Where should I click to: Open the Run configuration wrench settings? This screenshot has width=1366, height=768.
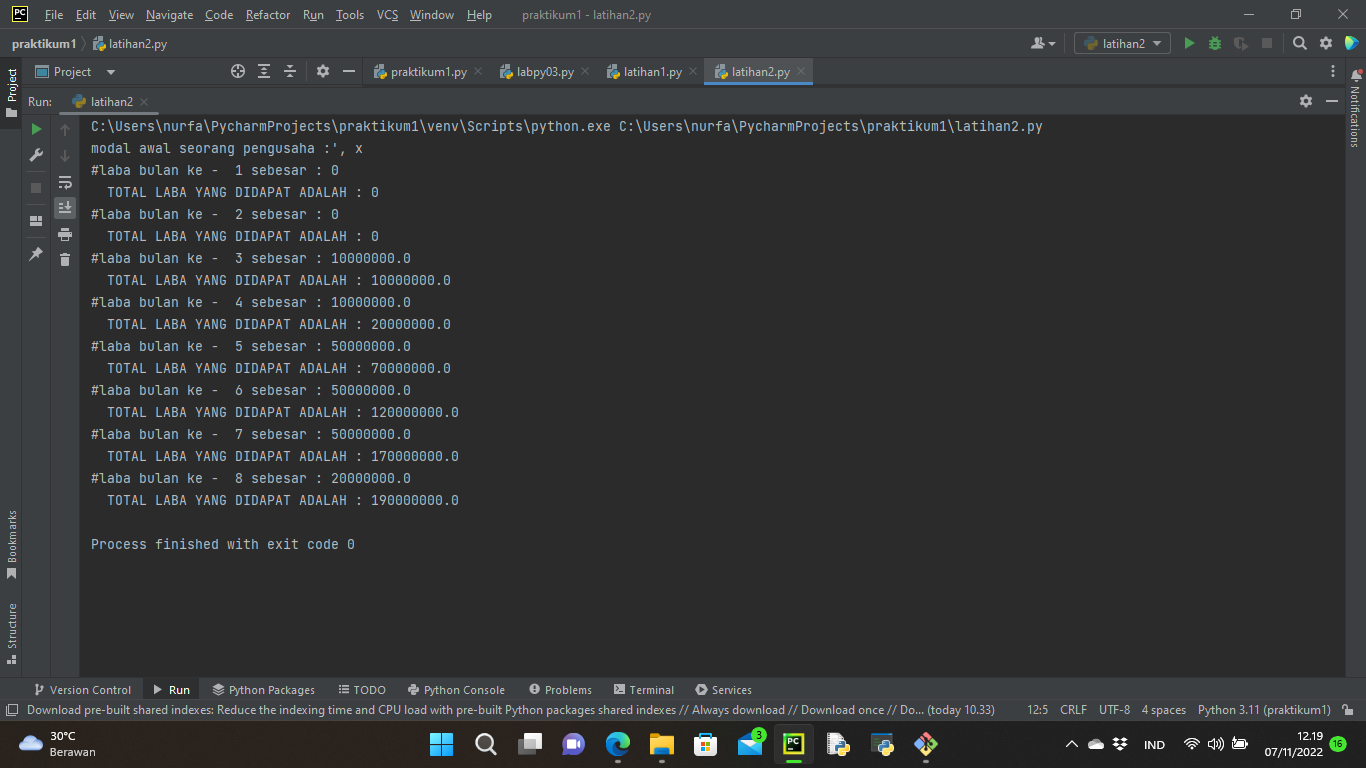click(34, 155)
